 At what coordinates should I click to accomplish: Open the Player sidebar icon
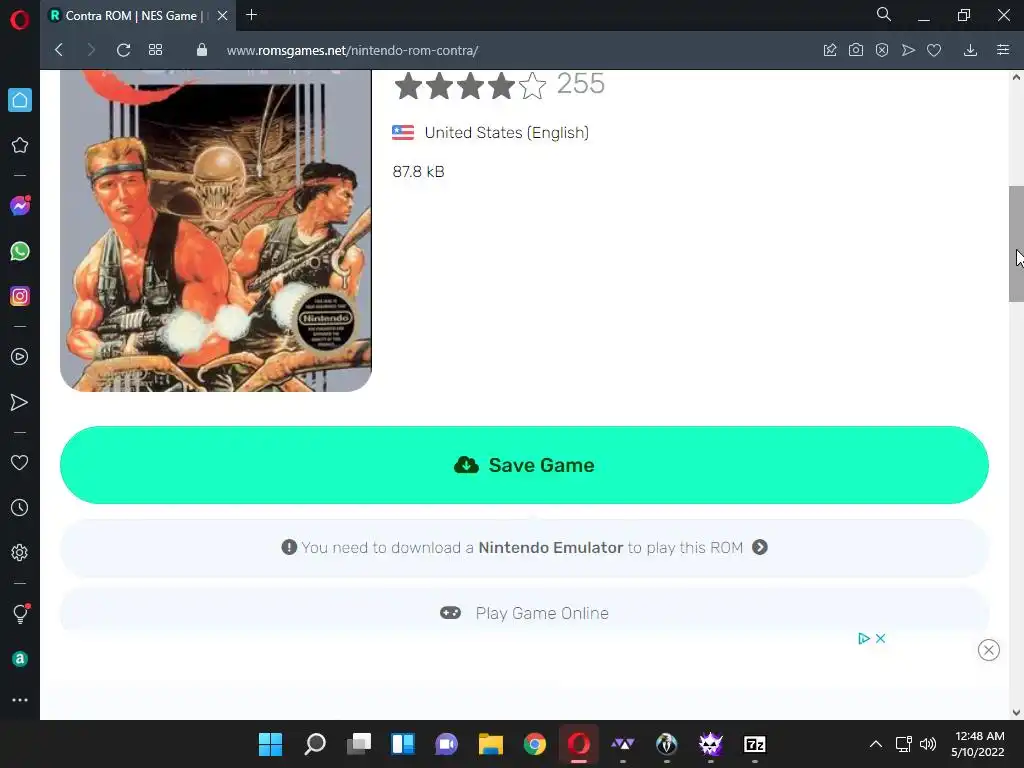click(x=20, y=357)
